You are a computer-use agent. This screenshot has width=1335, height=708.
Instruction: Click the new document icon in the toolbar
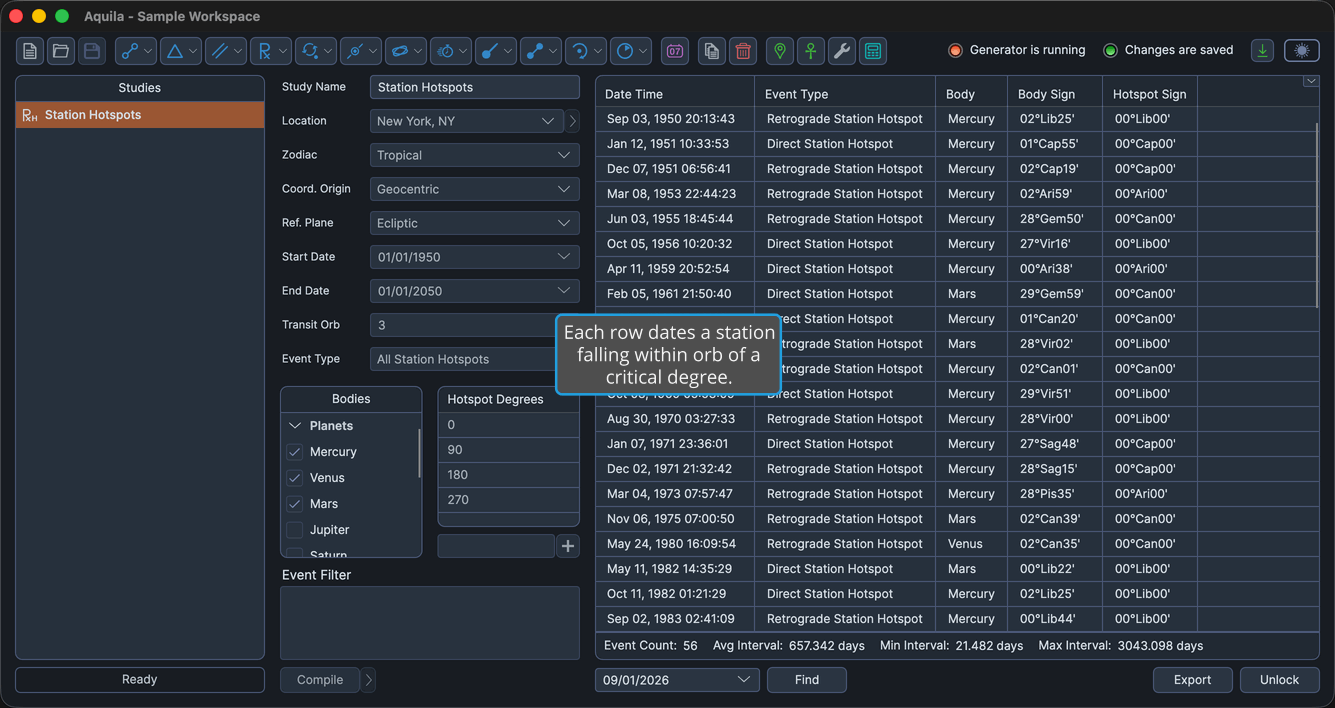(x=30, y=51)
